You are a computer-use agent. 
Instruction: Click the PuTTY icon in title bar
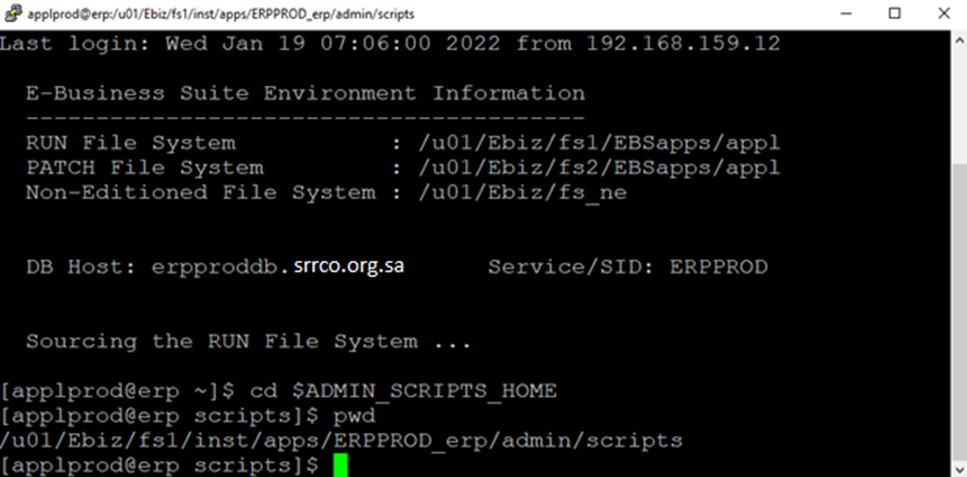[x=14, y=15]
